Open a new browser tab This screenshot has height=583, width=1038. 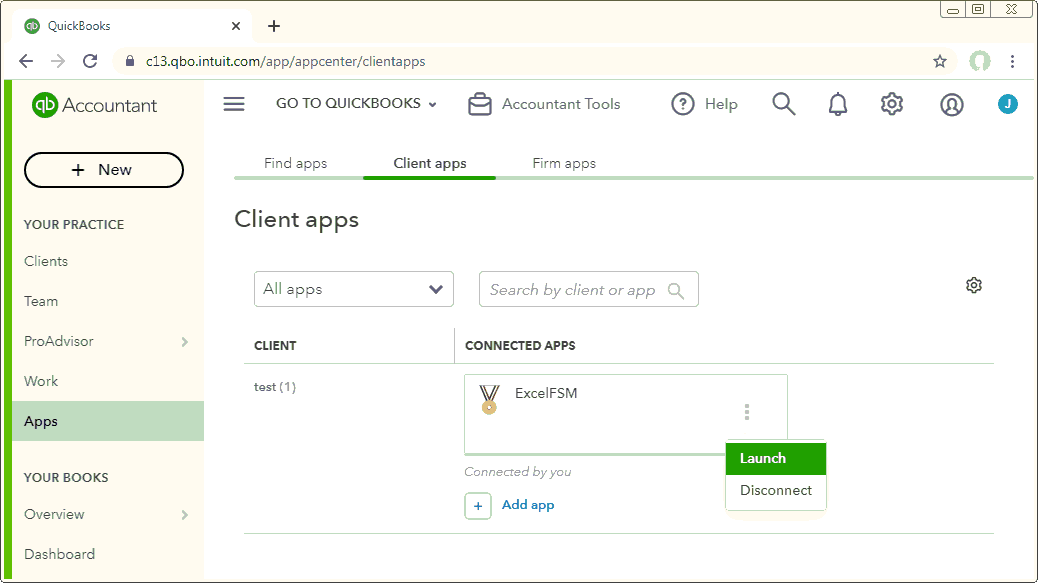[x=274, y=26]
